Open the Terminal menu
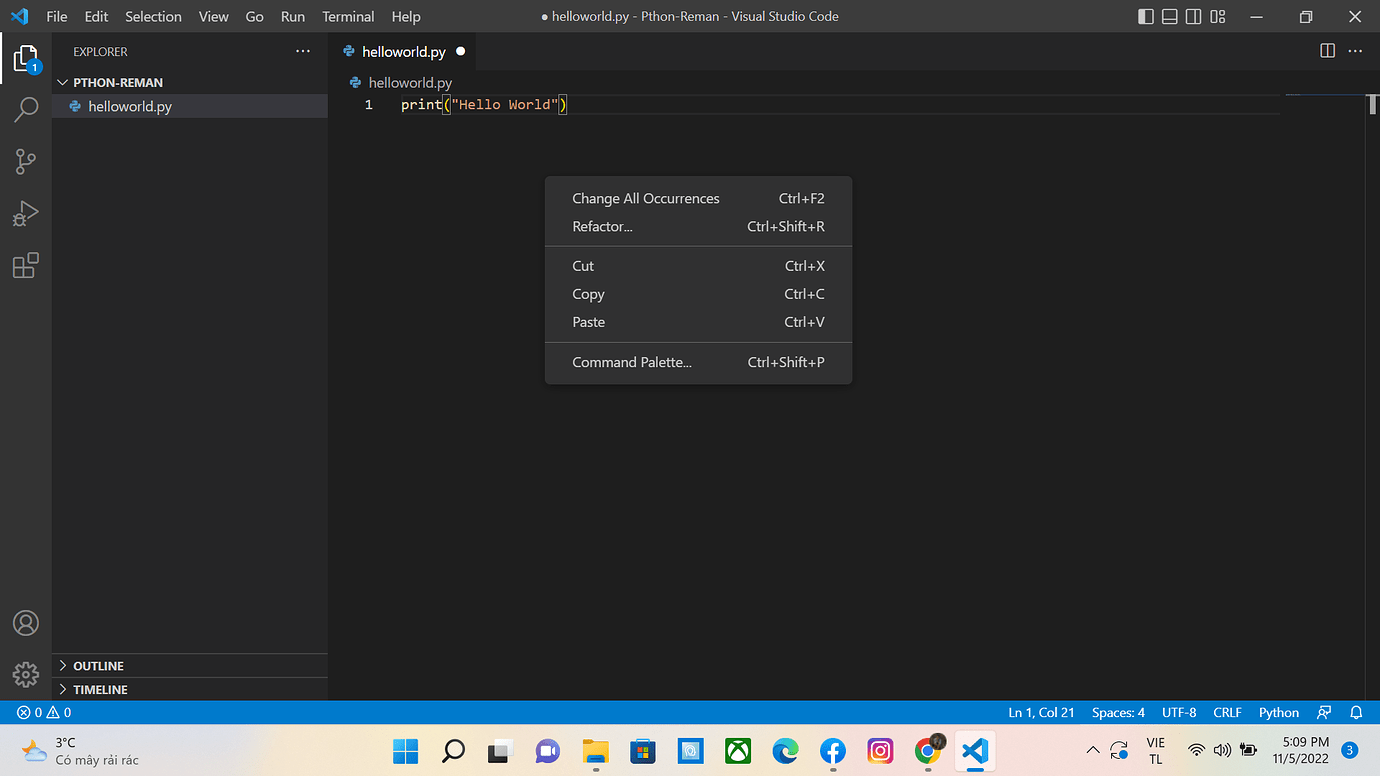 pyautogui.click(x=347, y=16)
